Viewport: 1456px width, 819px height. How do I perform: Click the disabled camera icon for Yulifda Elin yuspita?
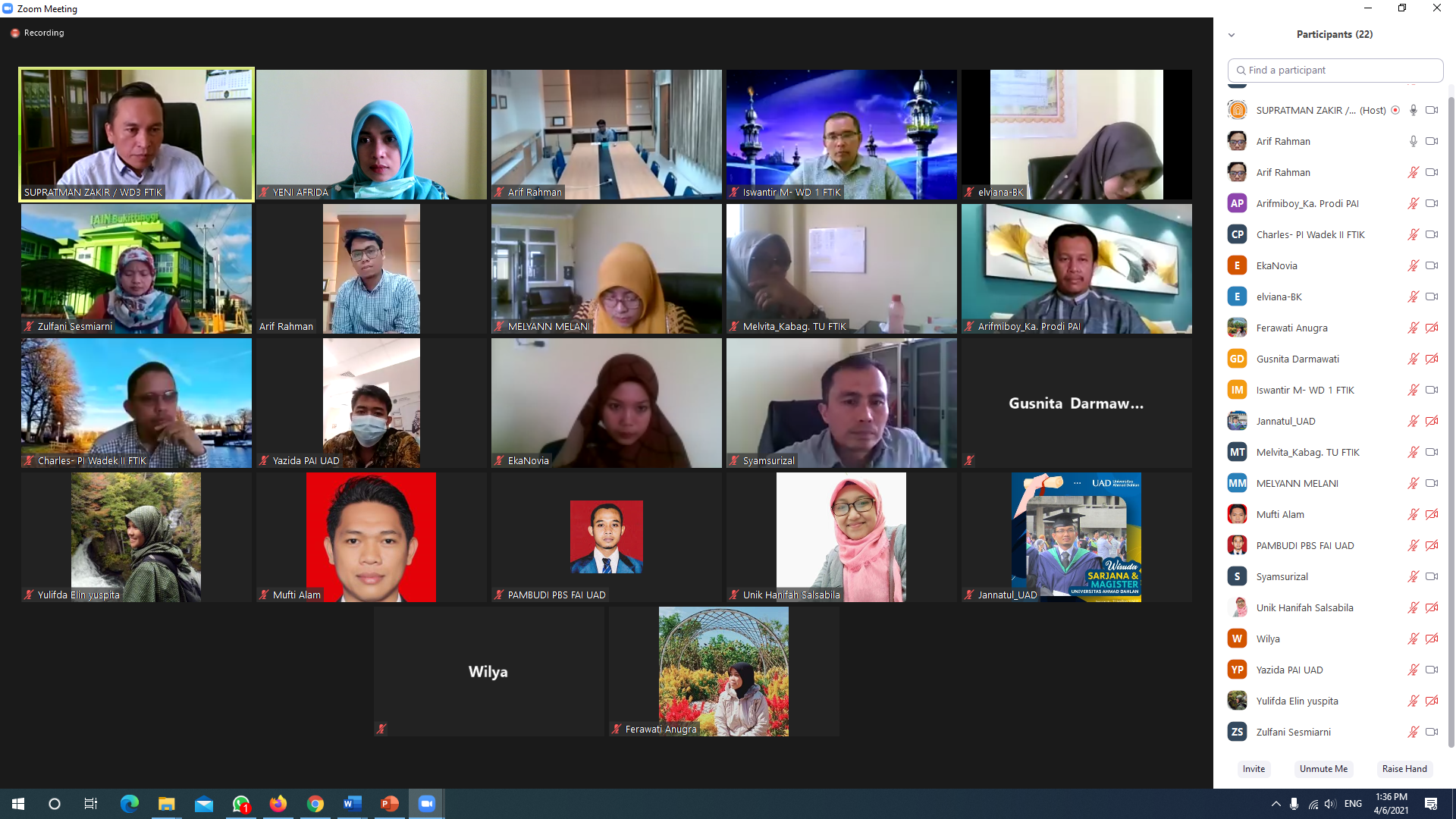click(x=1432, y=701)
